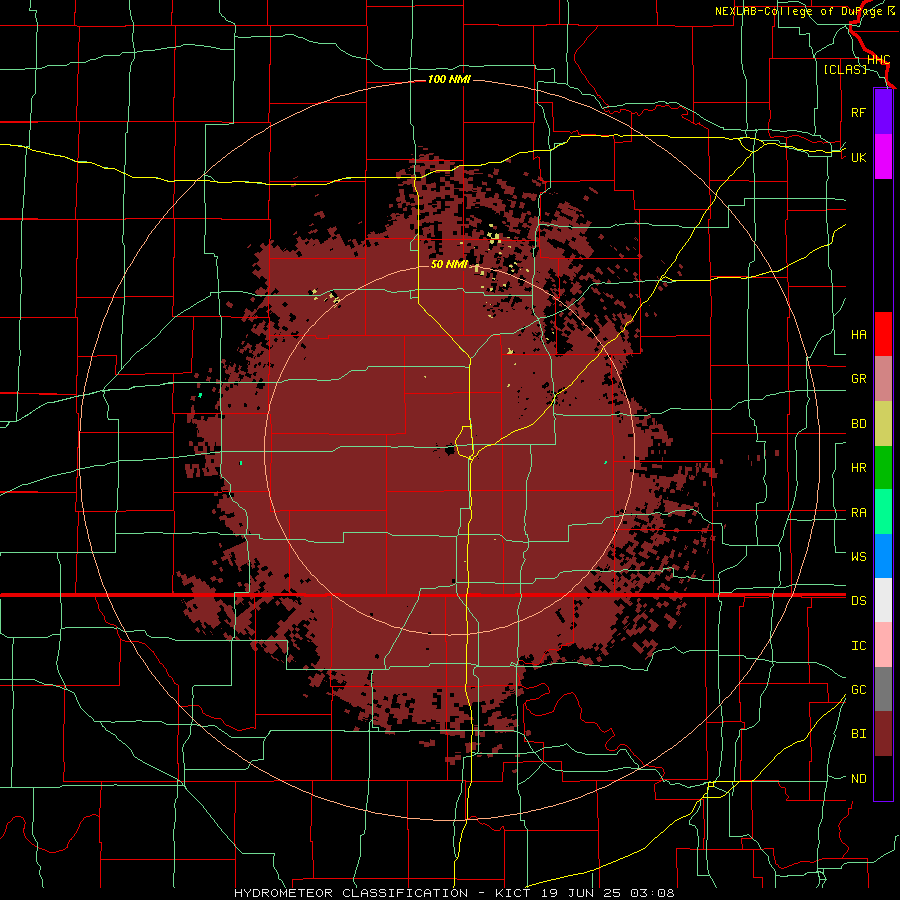Click the HA legend label
Screen dimensions: 900x900
[x=858, y=335]
